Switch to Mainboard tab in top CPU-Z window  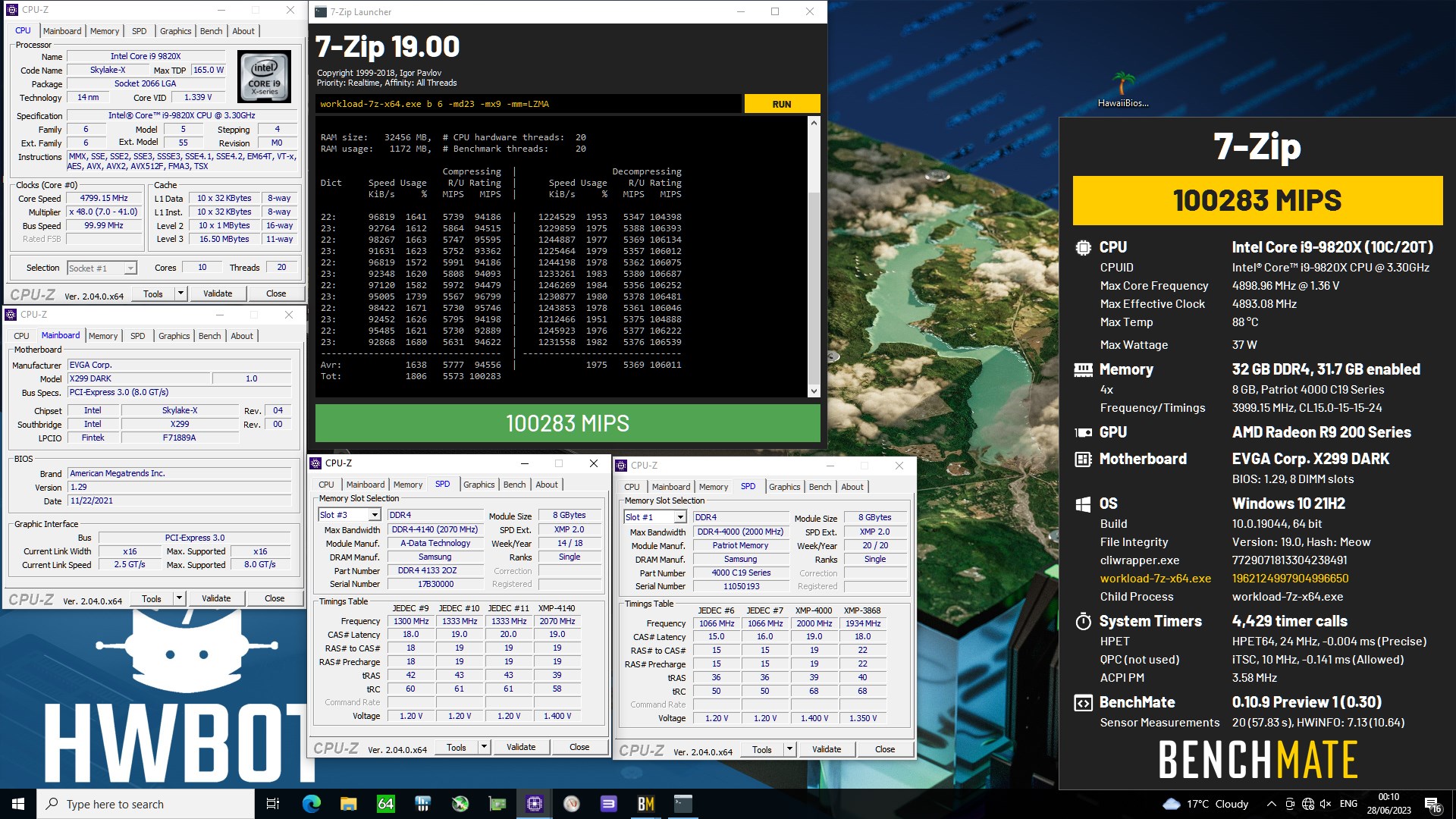click(62, 31)
